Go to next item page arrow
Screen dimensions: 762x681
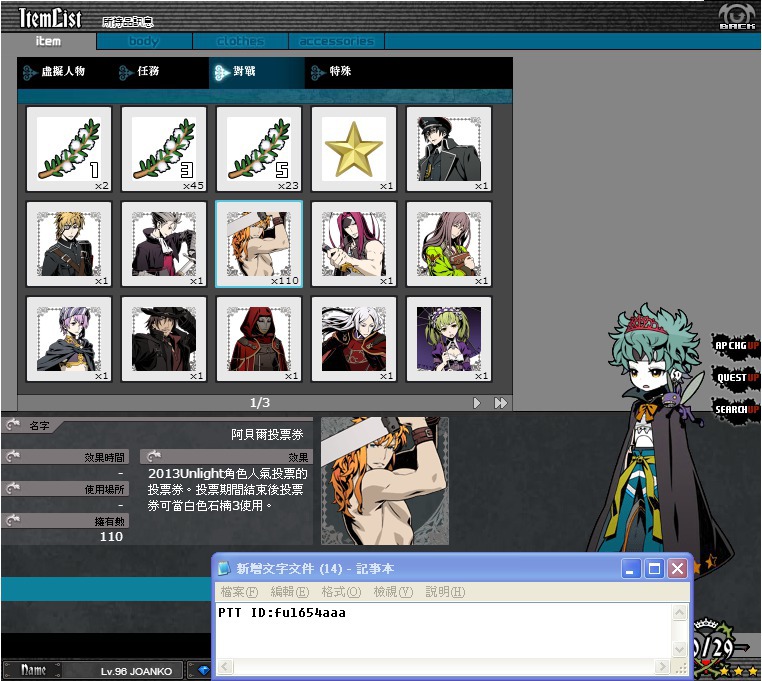tap(477, 403)
